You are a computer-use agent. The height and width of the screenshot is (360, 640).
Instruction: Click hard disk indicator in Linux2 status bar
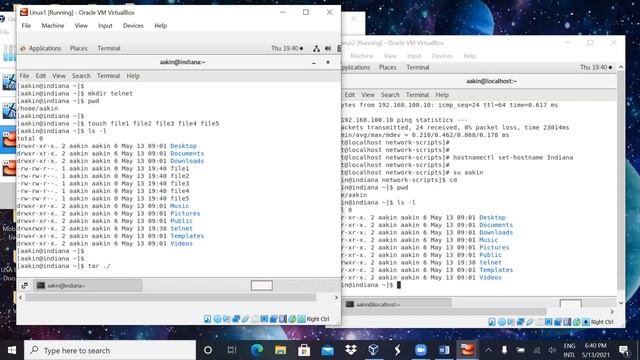pos(492,322)
